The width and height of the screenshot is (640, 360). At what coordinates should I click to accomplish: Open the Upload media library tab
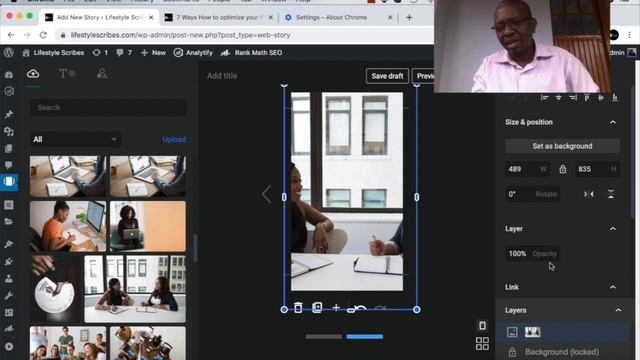click(33, 74)
